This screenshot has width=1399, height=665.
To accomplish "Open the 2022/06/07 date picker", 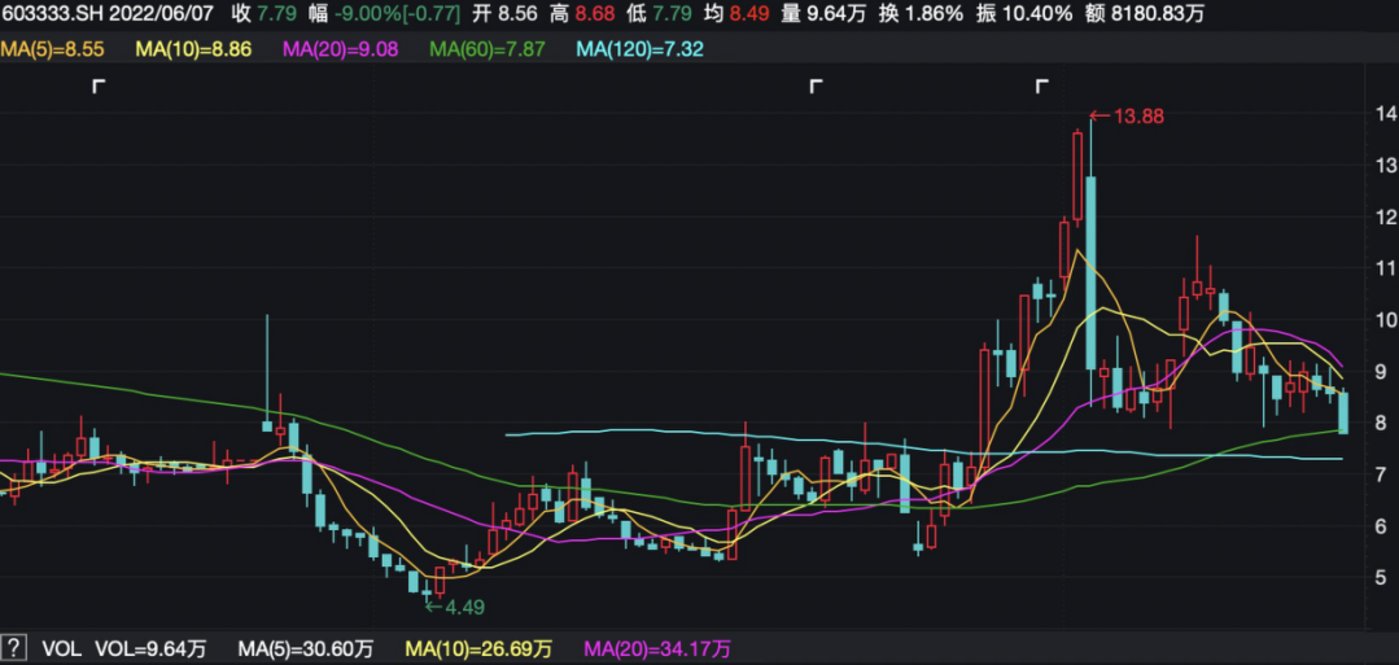I will (160, 14).
